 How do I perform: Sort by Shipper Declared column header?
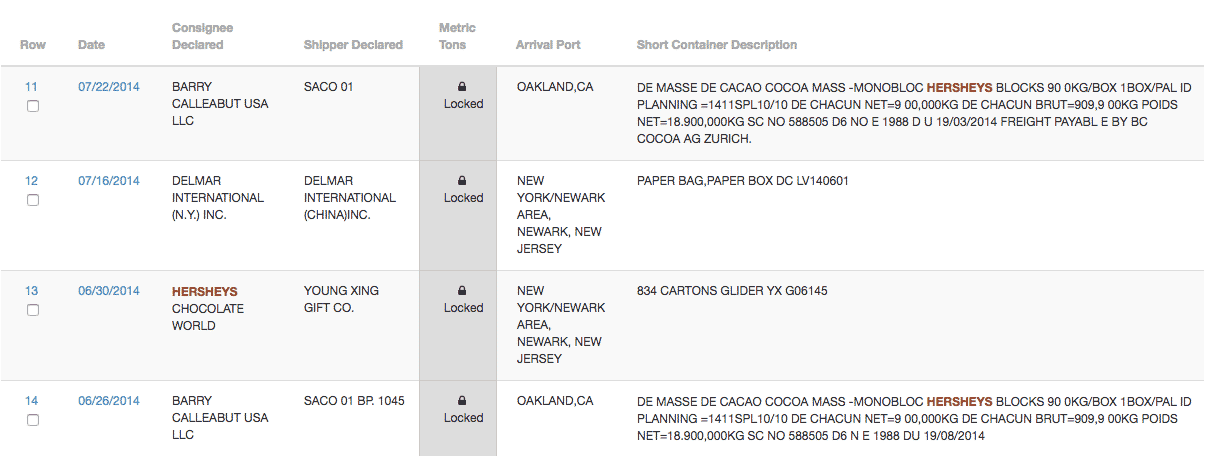click(x=353, y=45)
